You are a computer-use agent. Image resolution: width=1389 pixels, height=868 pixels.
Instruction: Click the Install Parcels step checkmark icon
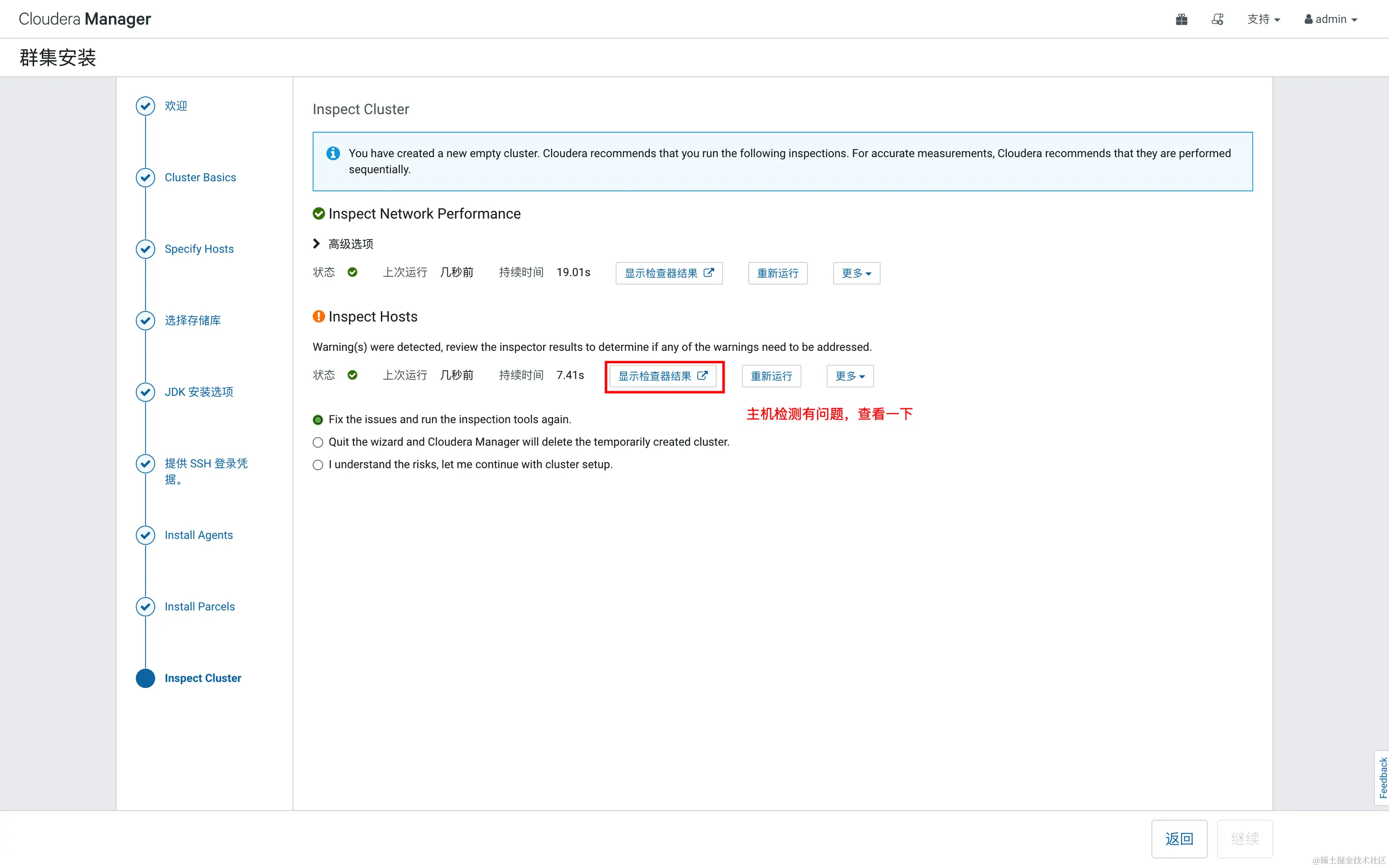click(145, 607)
